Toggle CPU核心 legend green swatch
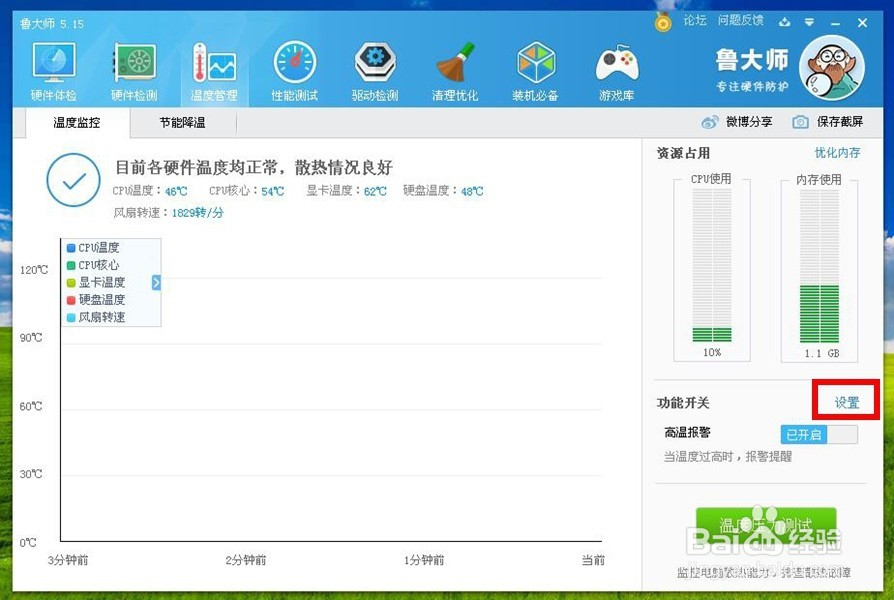Screen dimensions: 894x600 71,265
